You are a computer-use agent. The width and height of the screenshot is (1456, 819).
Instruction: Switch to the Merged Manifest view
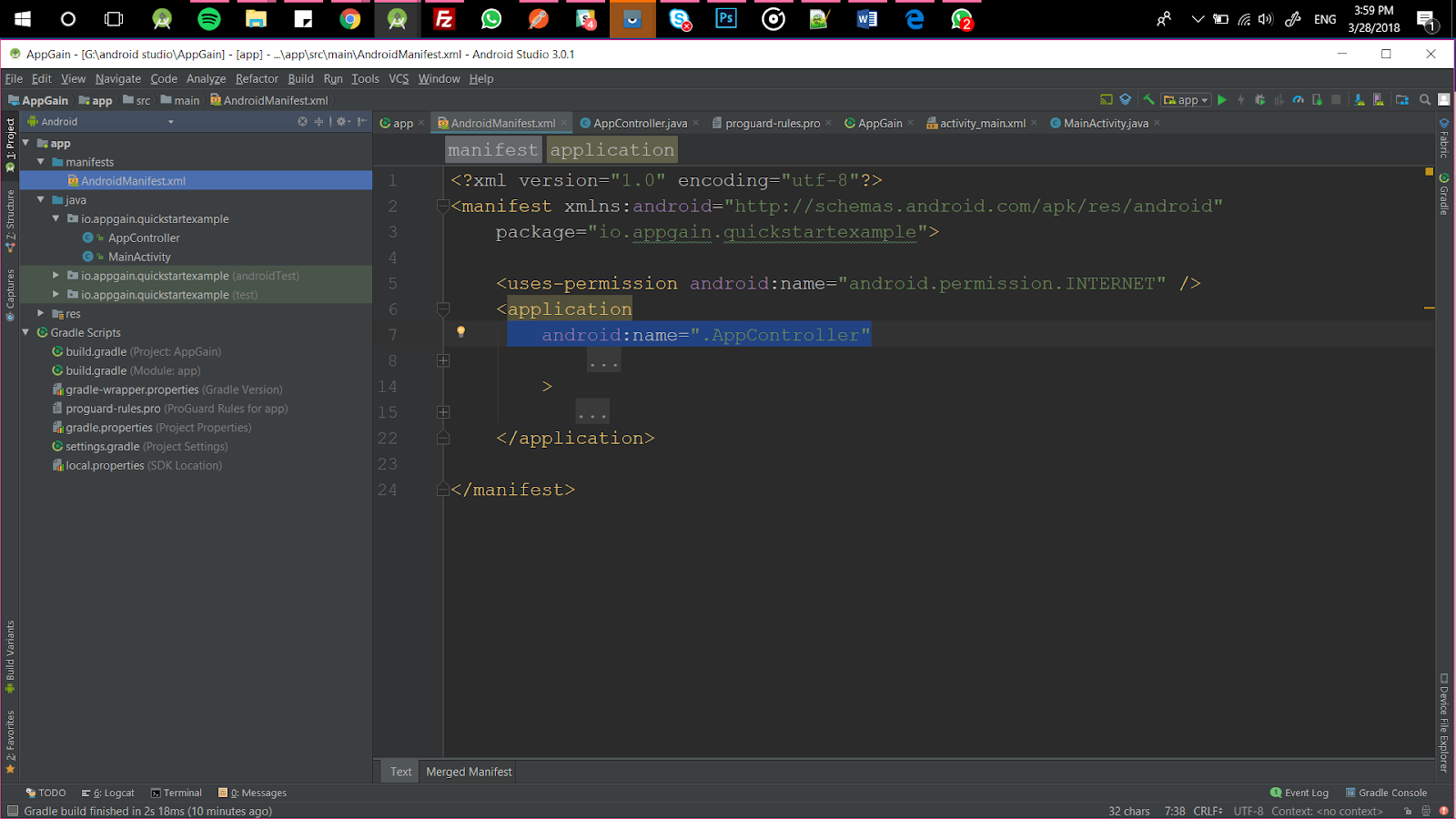coord(469,772)
